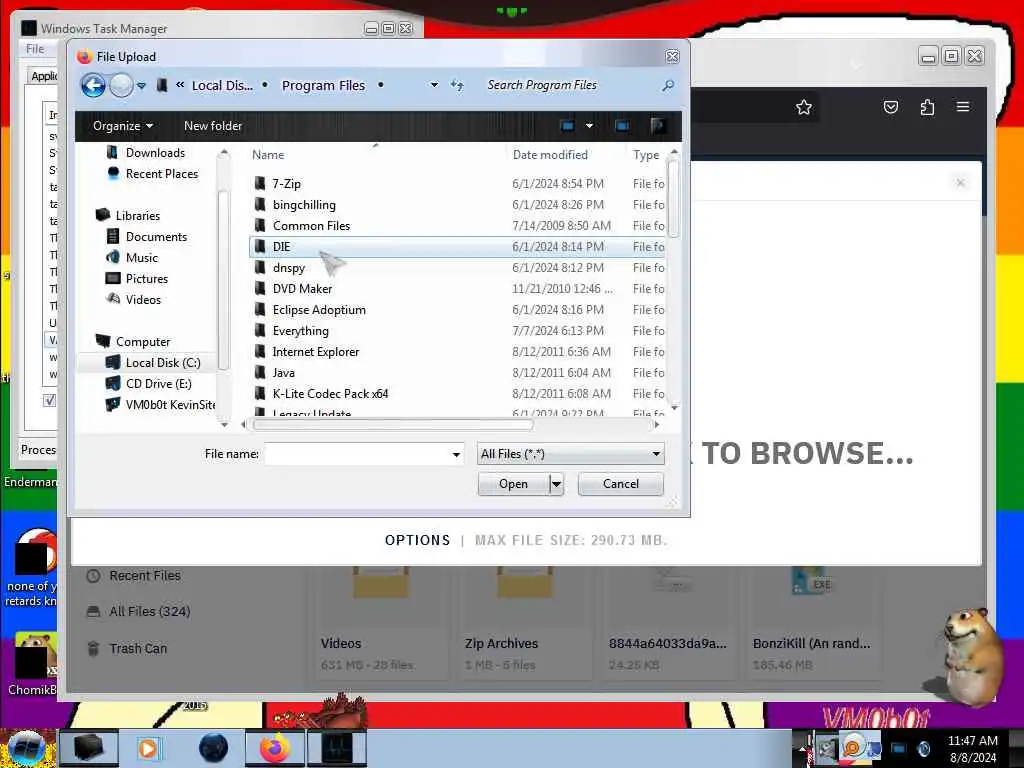The width and height of the screenshot is (1024, 768).
Task: Click the Local Disk breadcrumb segment
Action: (x=222, y=86)
